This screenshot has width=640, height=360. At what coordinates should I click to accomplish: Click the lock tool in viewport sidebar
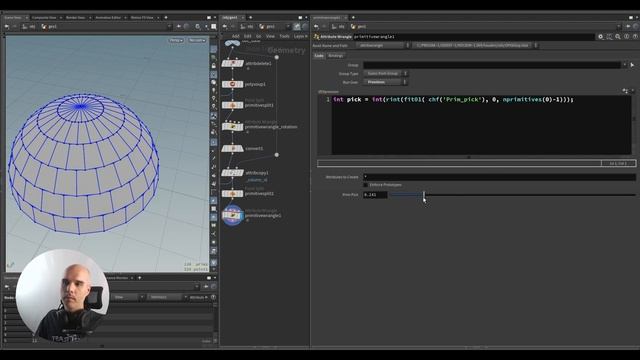coord(213,66)
